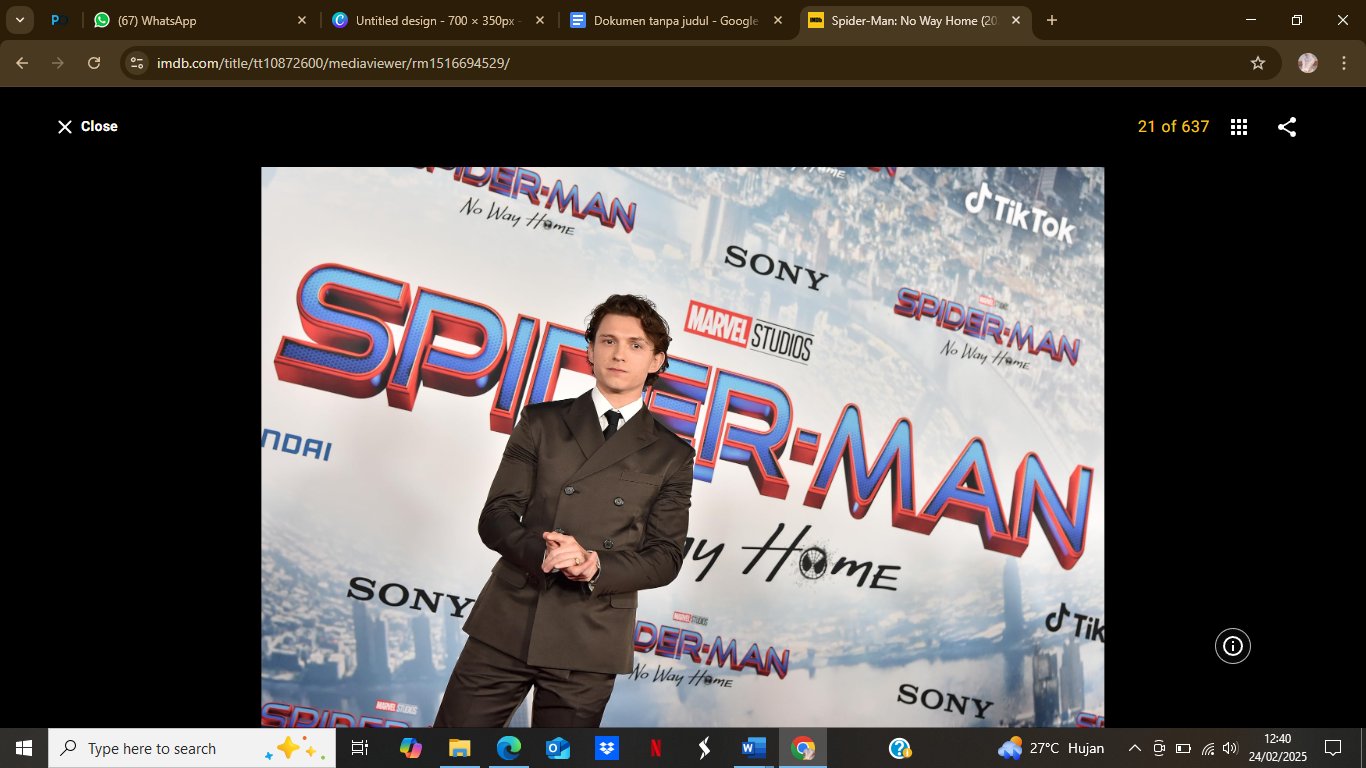Select the Spider-Man: No Way Home tab
The height and width of the screenshot is (768, 1366).
coord(914,20)
